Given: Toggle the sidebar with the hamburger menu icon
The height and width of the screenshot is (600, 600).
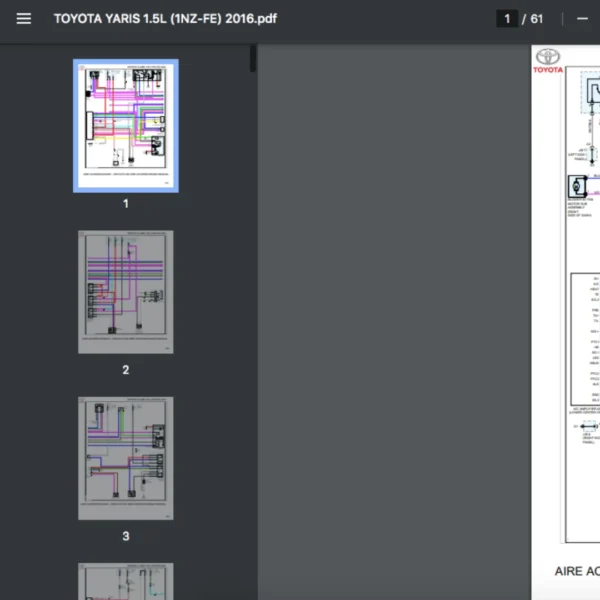Looking at the screenshot, I should tap(24, 19).
